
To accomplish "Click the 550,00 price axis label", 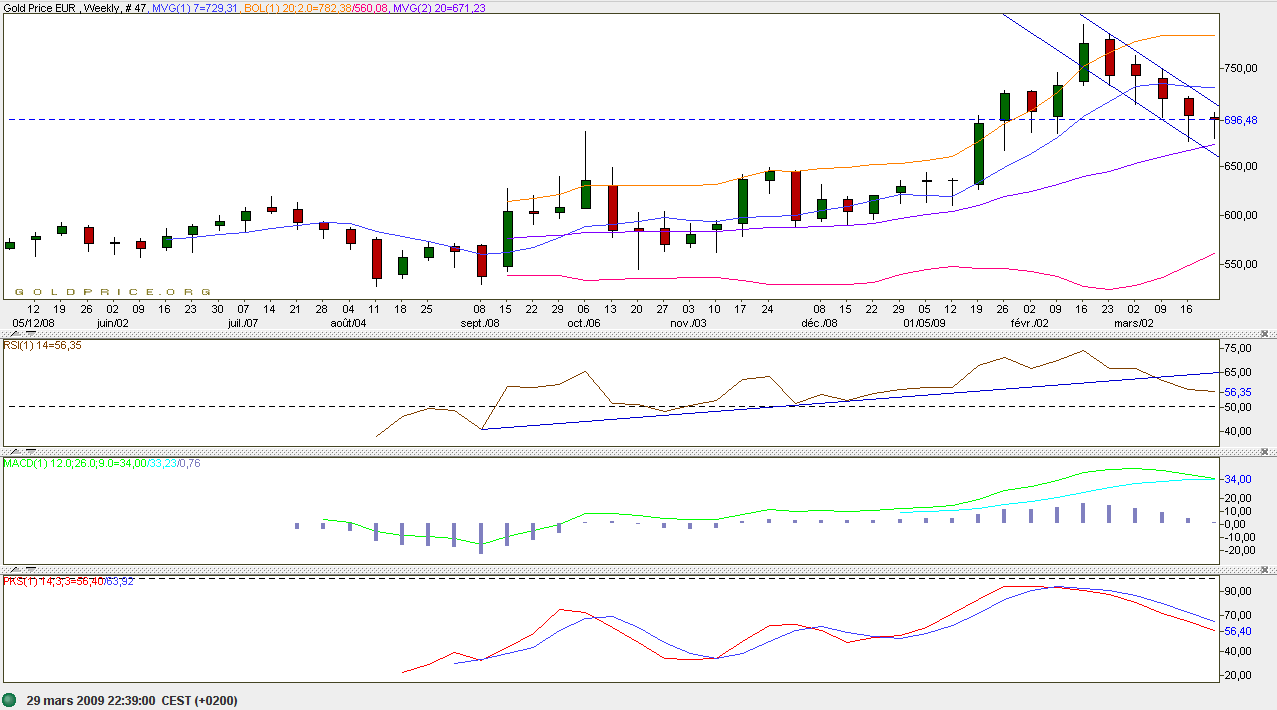I will [1240, 264].
